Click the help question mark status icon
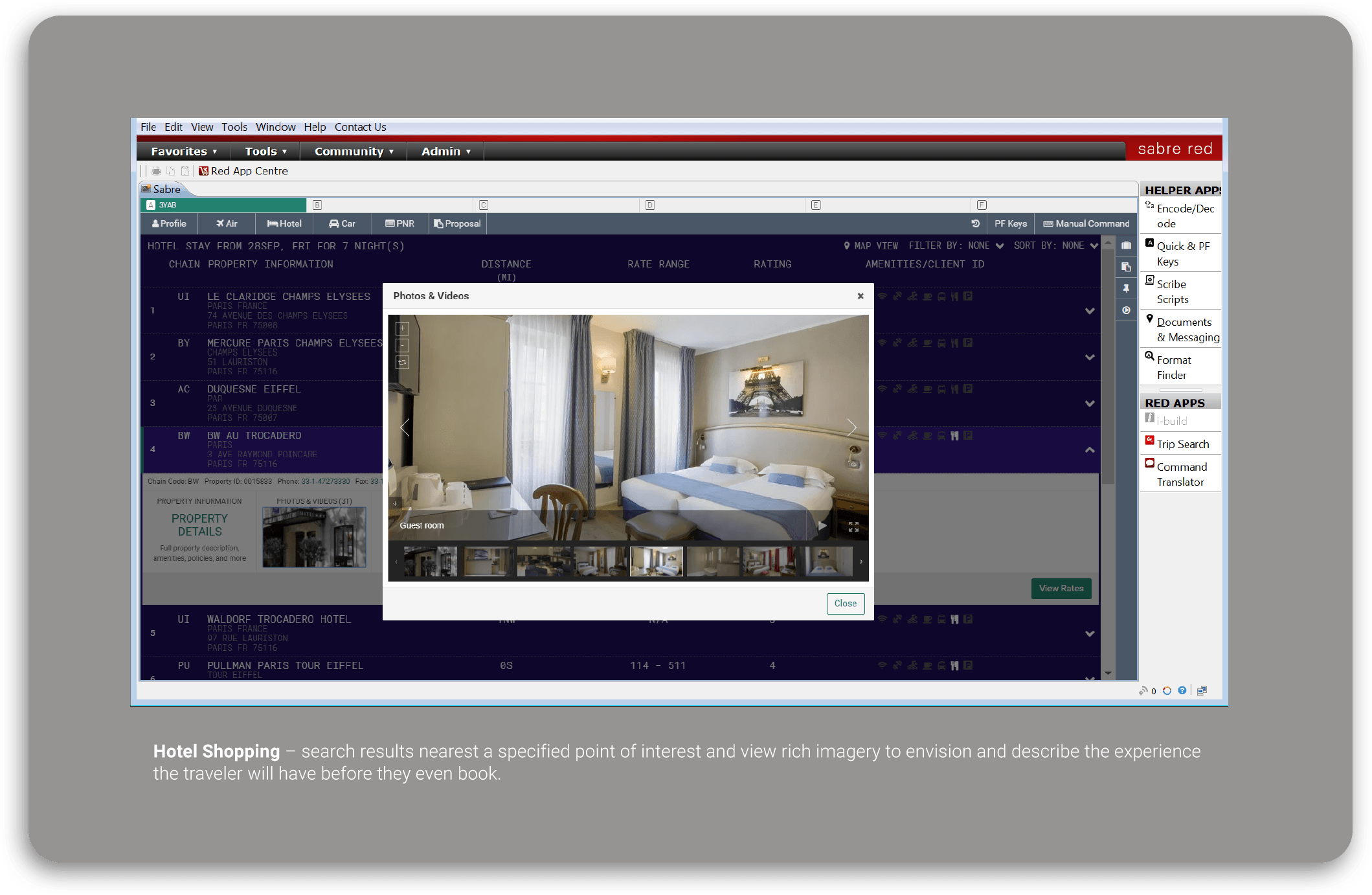This screenshot has height=895, width=1372. pos(1182,690)
